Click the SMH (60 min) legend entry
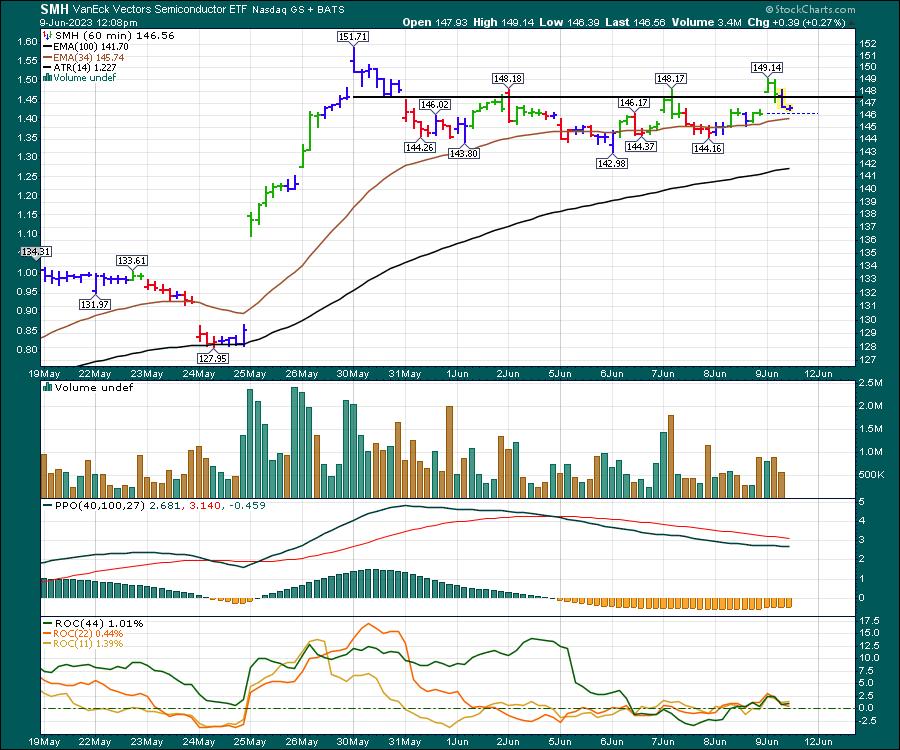900x750 pixels. [109, 36]
